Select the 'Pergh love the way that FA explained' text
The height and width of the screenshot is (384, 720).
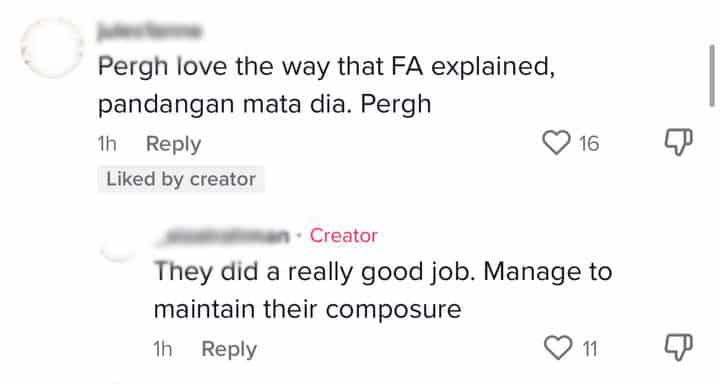326,67
